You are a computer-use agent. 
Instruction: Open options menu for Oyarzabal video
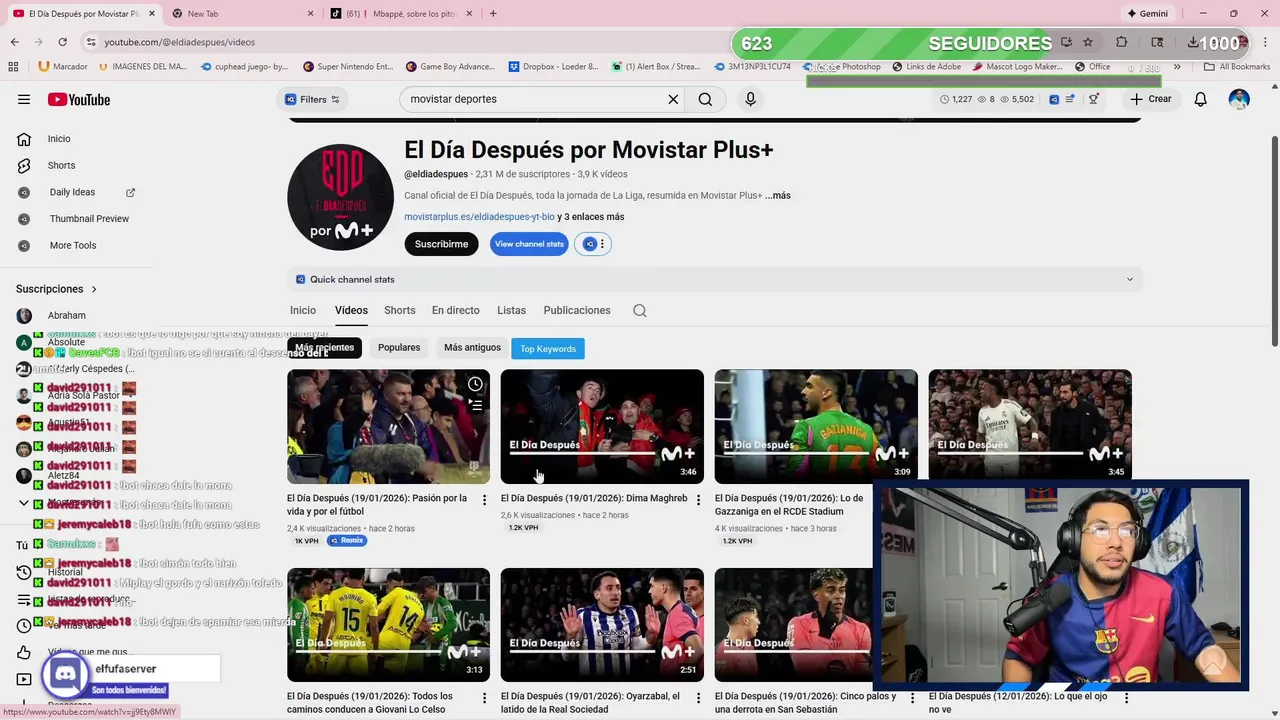[x=699, y=698]
